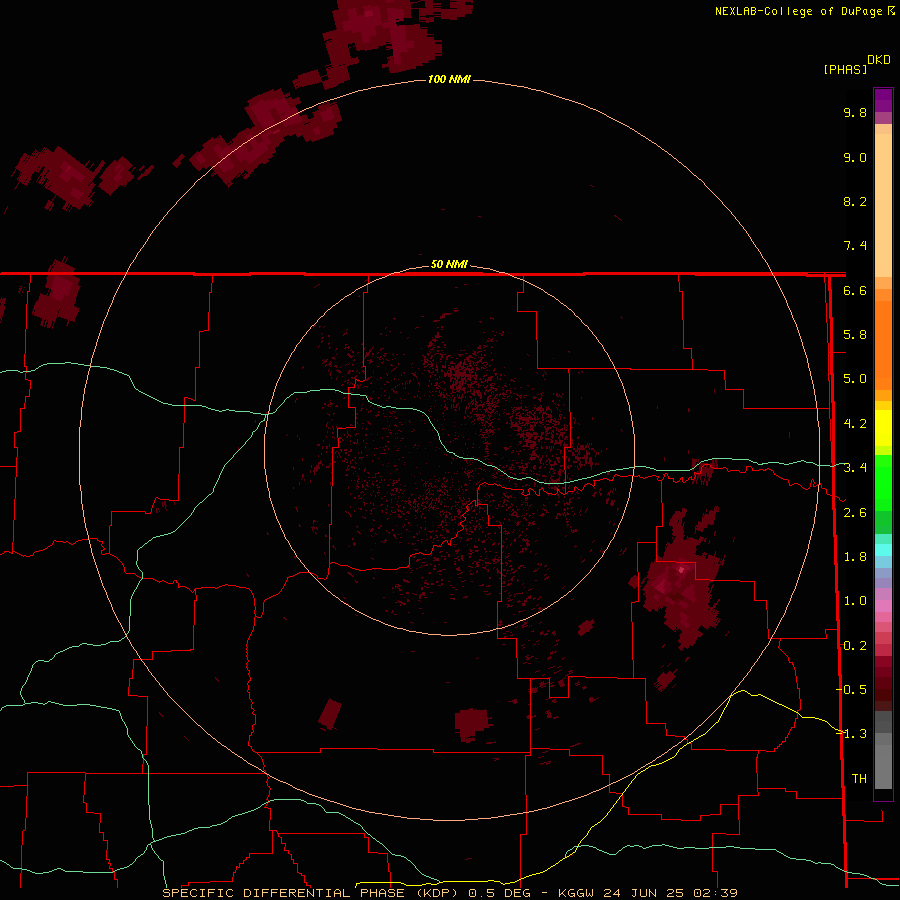Click the '100 NMI' range ring label

point(449,79)
